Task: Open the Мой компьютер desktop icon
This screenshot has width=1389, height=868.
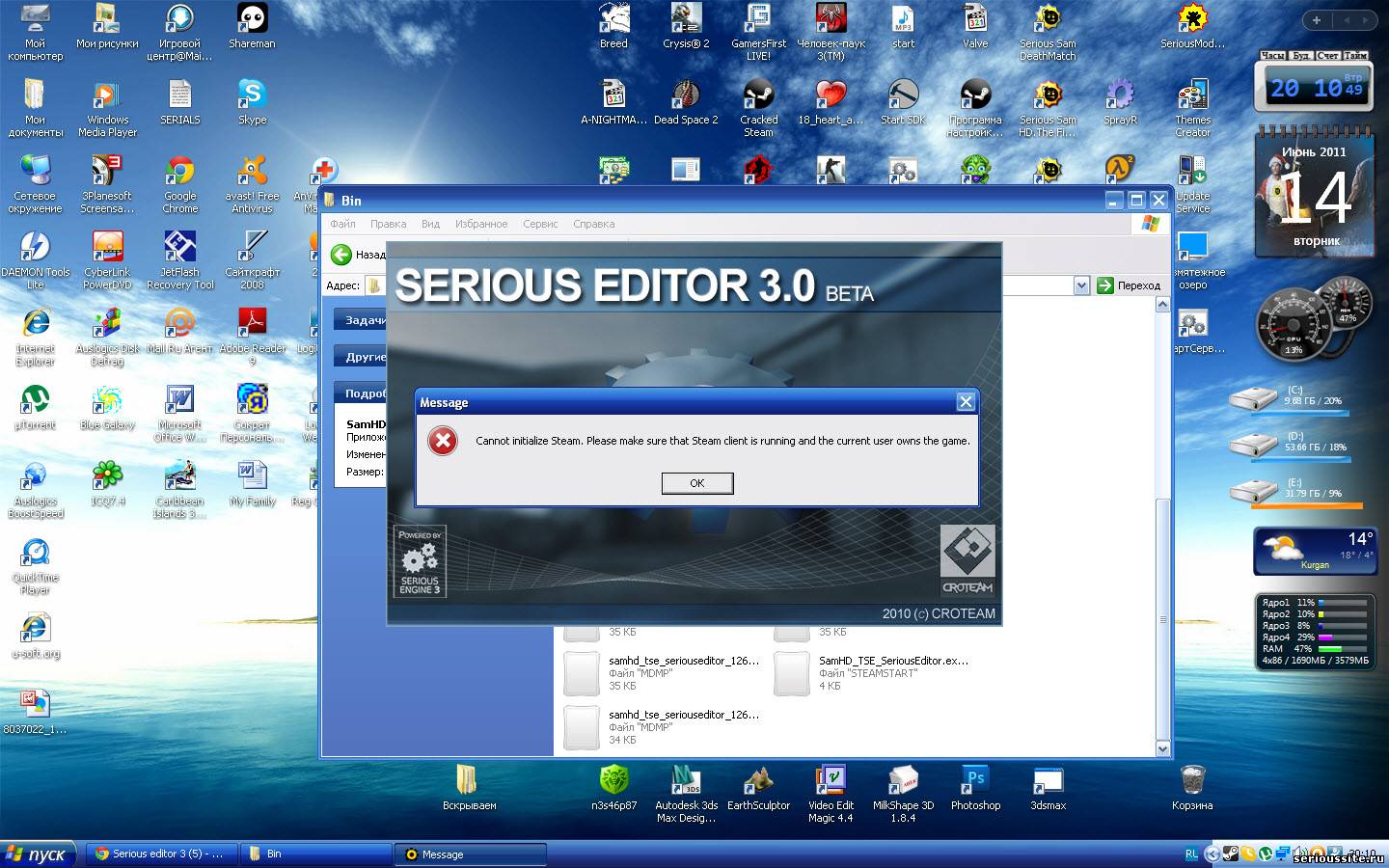Action: pos(36,33)
